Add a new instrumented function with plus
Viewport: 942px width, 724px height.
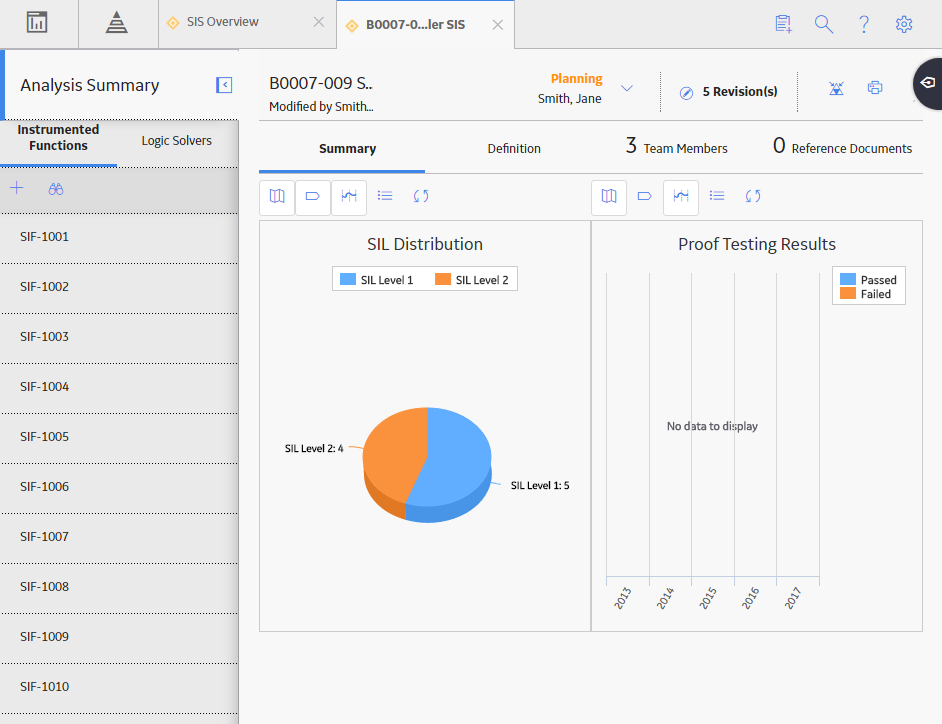pos(17,188)
